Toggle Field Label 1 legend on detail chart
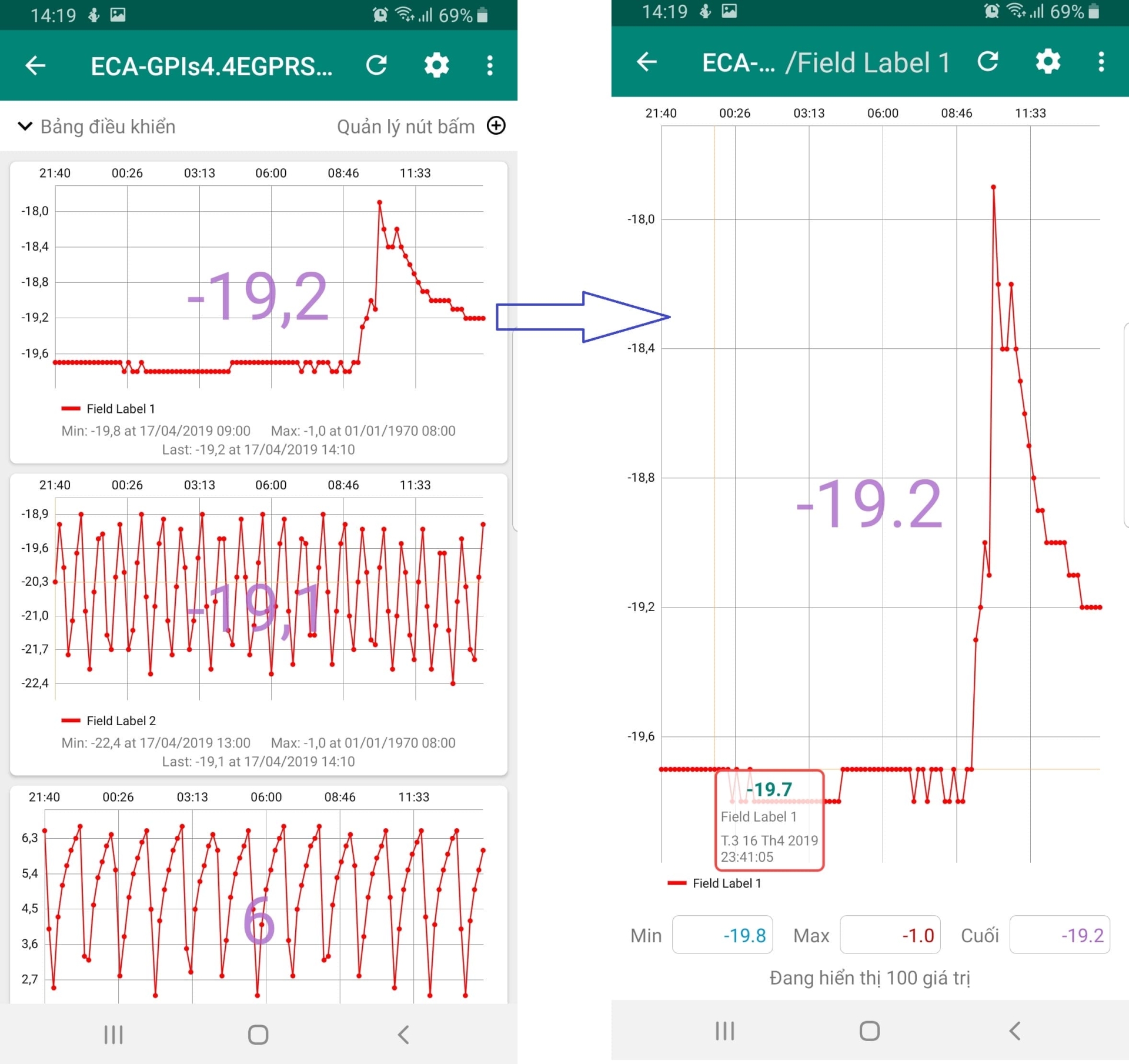Image resolution: width=1129 pixels, height=1064 pixels. coord(715,883)
